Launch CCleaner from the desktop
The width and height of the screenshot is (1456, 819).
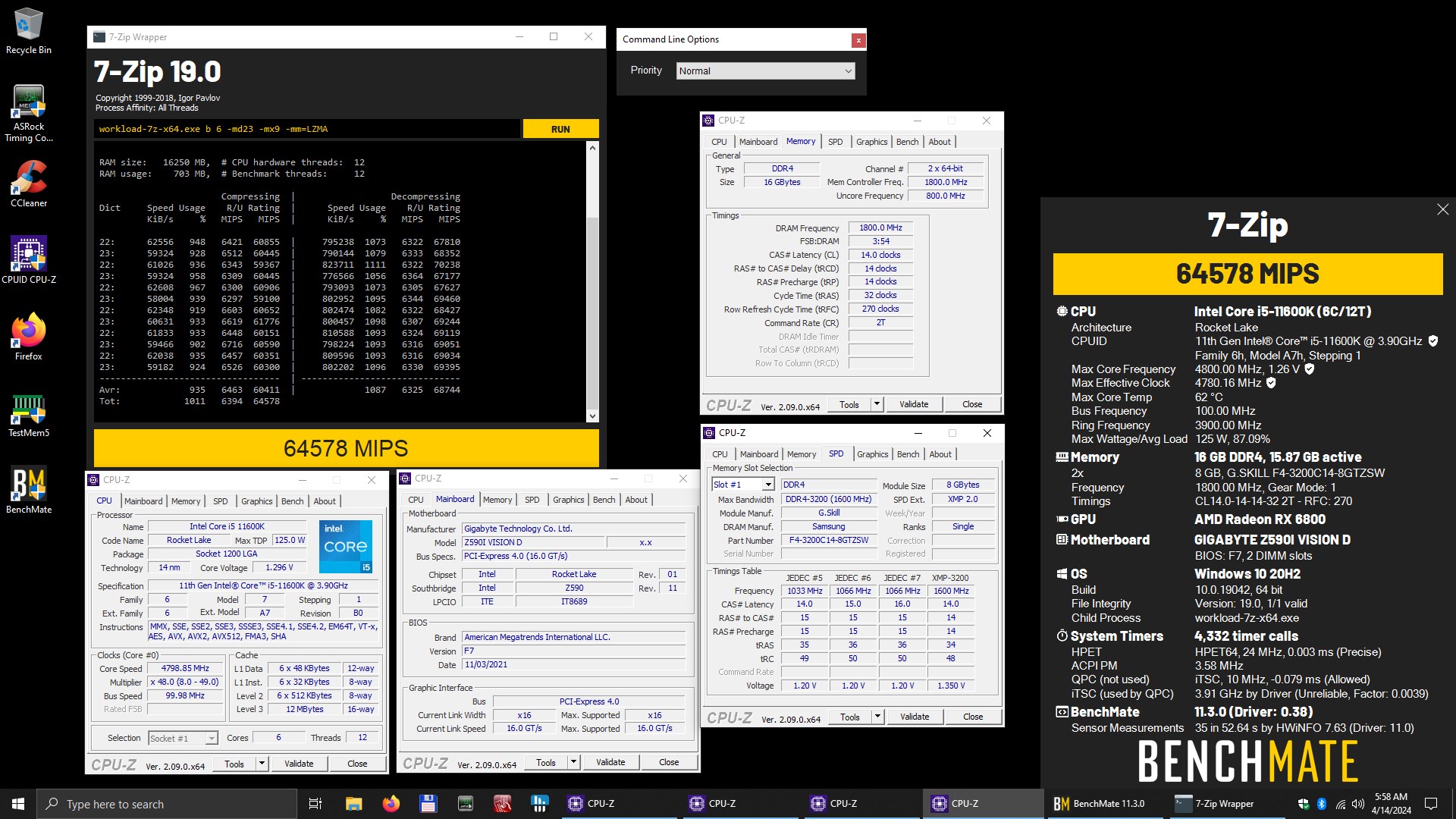[x=29, y=184]
